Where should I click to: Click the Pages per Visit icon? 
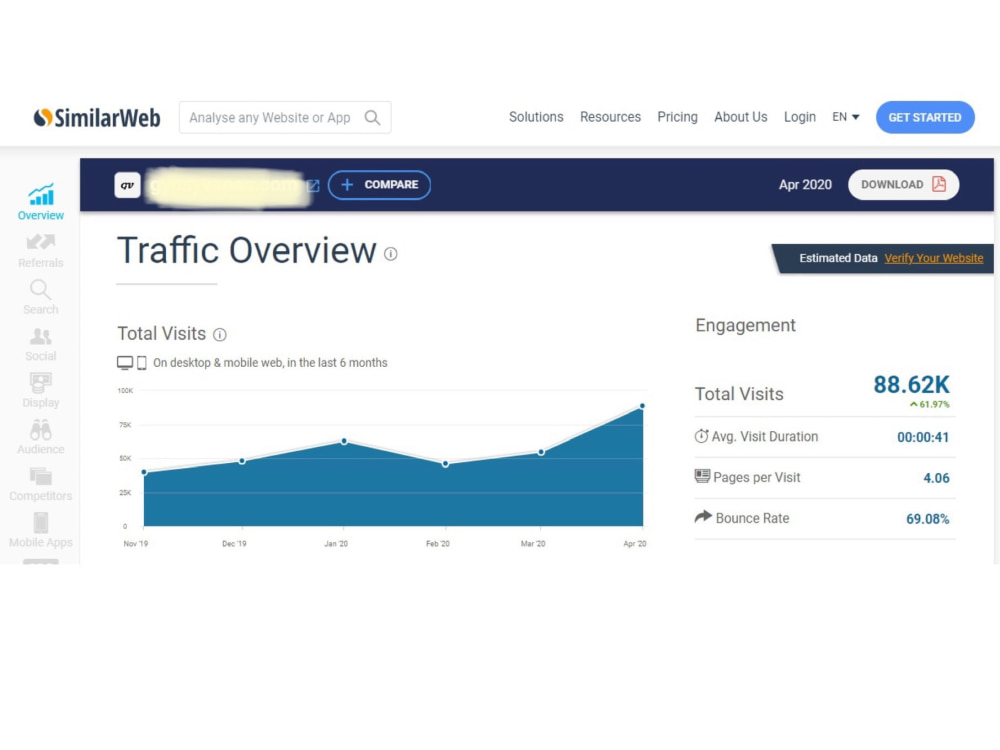click(702, 476)
